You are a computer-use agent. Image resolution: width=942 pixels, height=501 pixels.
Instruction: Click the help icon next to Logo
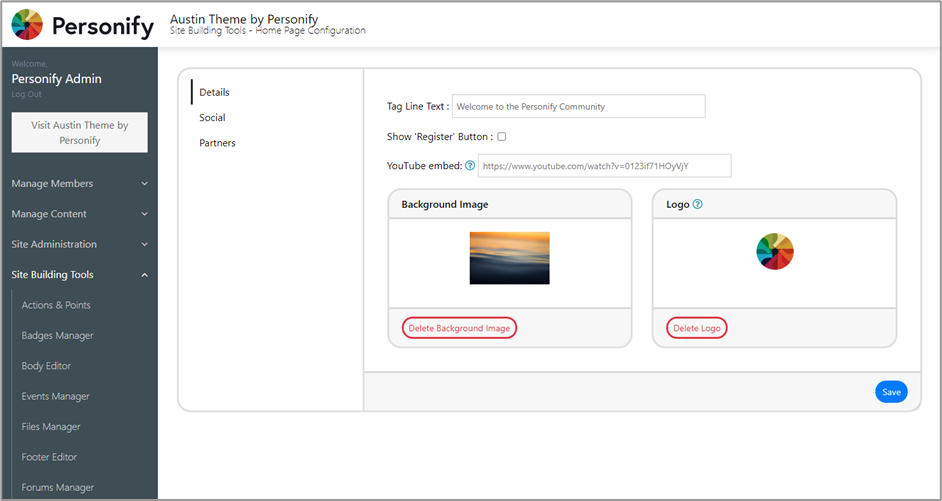698,204
